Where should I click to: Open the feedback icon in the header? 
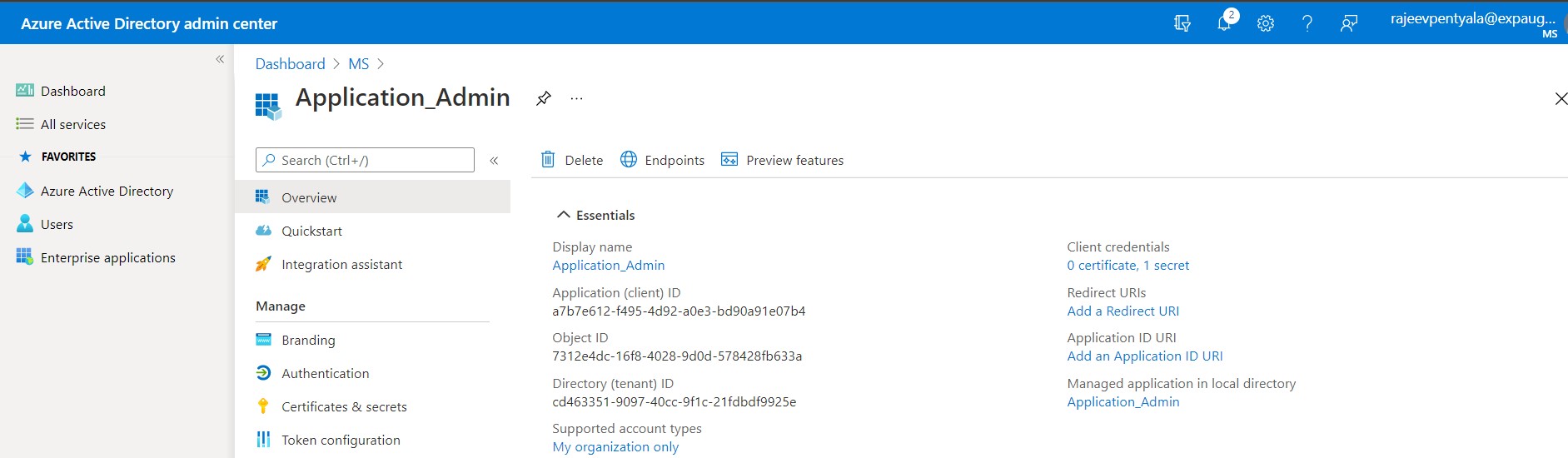coord(1349,23)
